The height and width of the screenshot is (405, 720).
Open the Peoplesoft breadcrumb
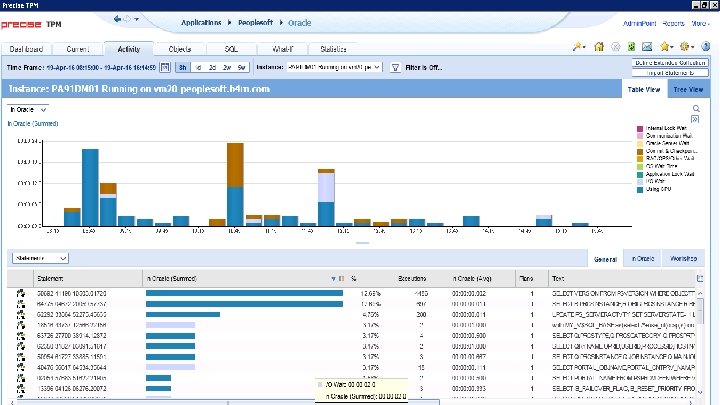click(255, 22)
